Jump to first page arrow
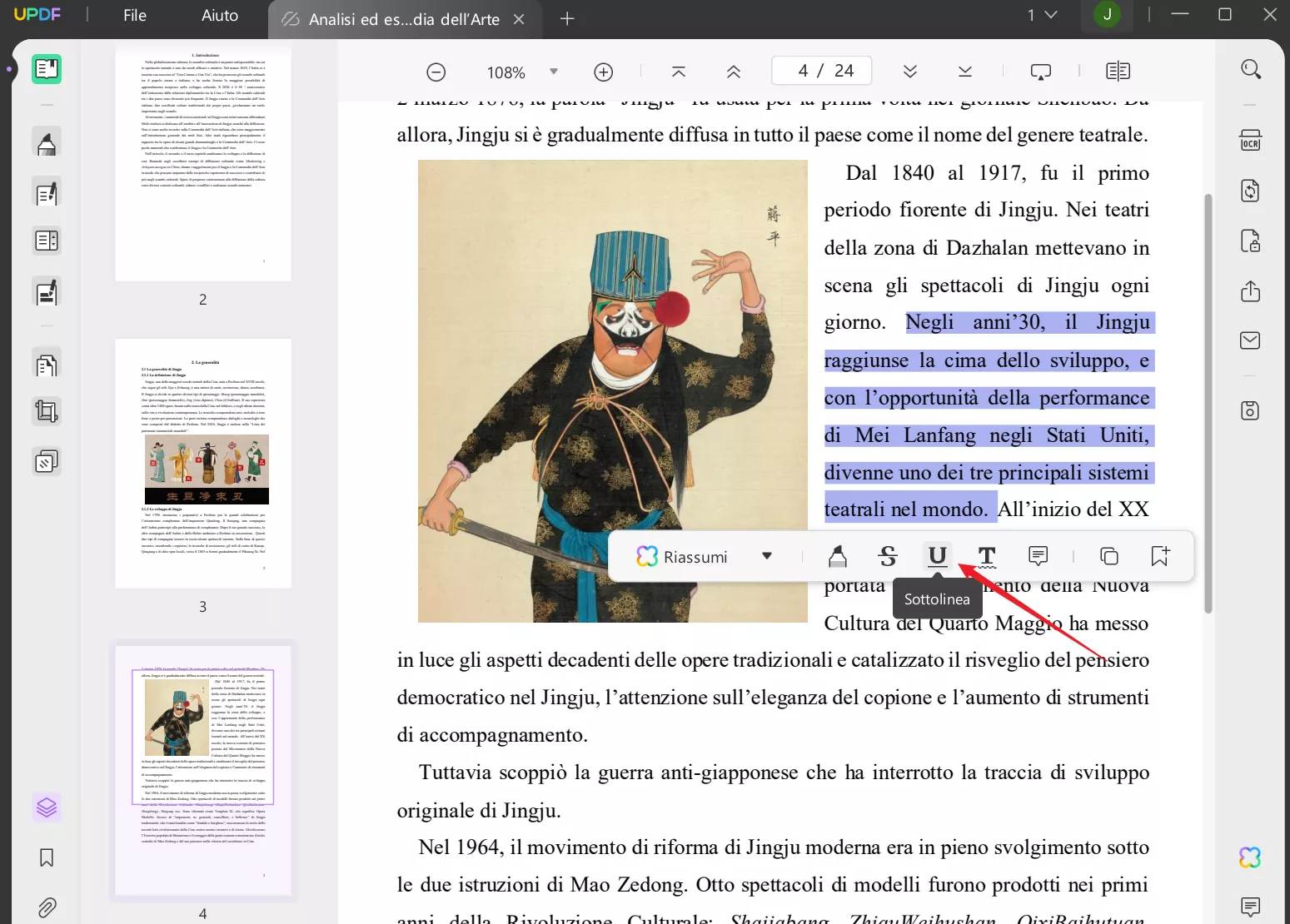 (679, 72)
